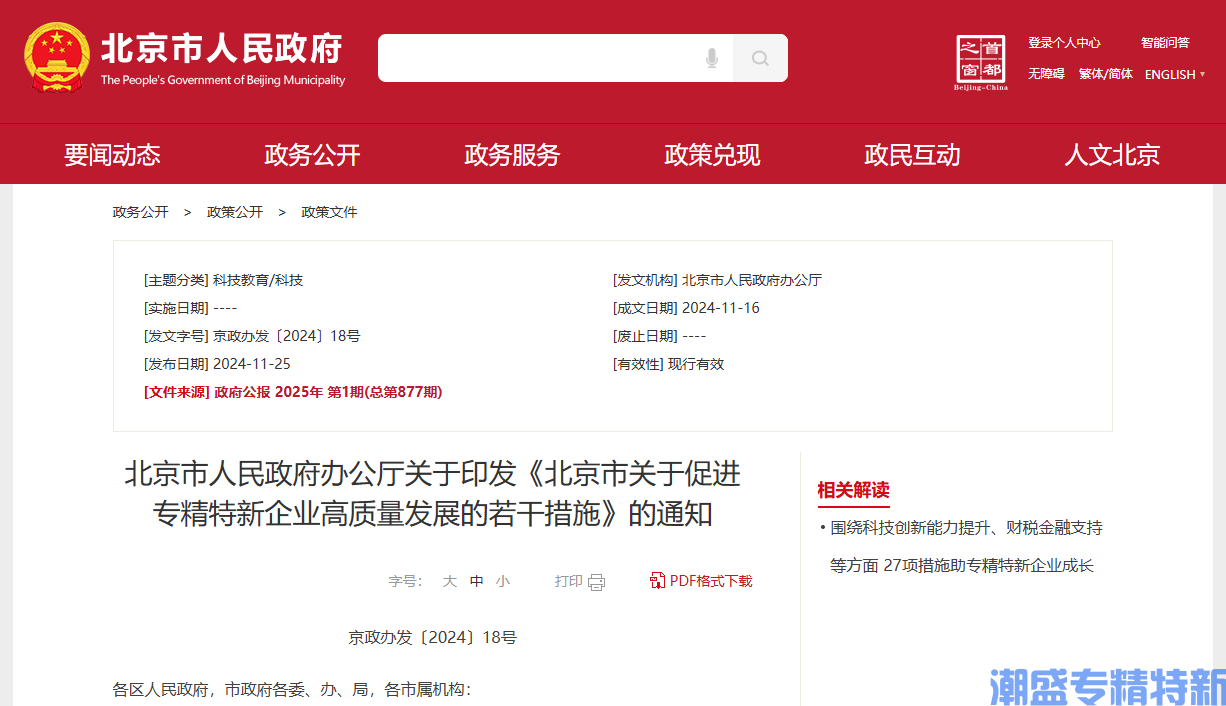Image resolution: width=1226 pixels, height=706 pixels.
Task: Open the 政务服务 menu
Action: [512, 155]
